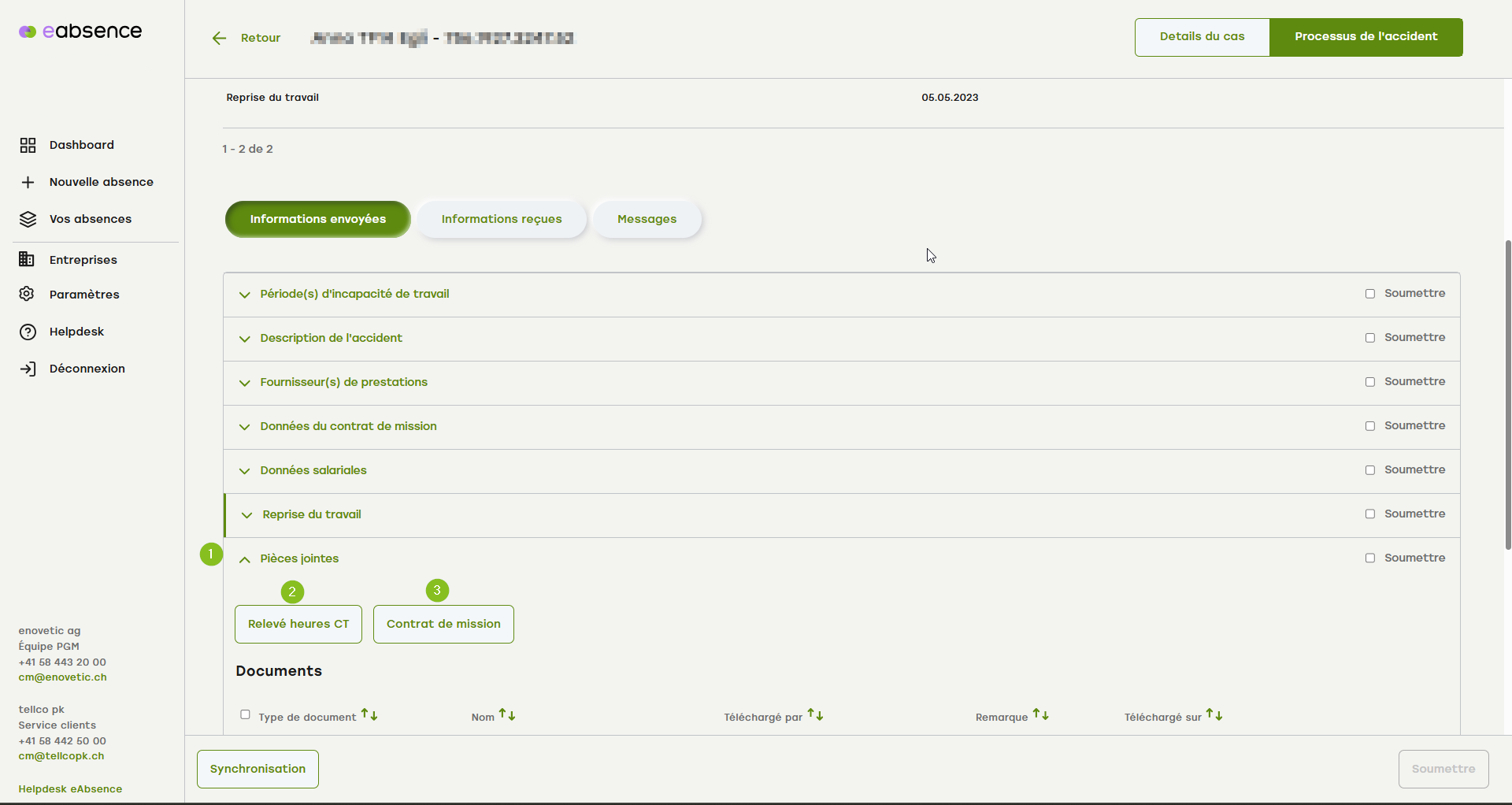Image resolution: width=1512 pixels, height=805 pixels.
Task: Click the plus icon for Nouvelle absence
Action: 28,182
